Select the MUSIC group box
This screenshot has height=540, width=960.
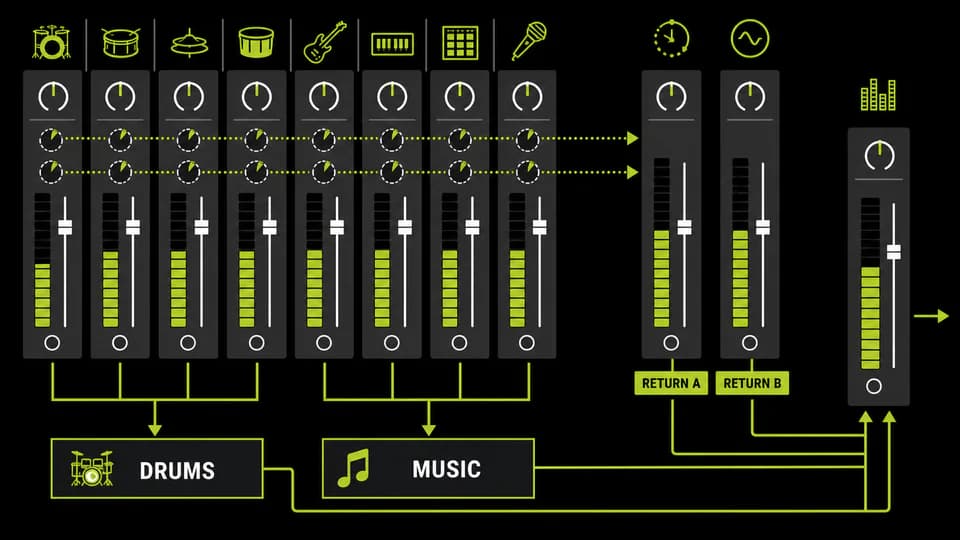tap(429, 468)
